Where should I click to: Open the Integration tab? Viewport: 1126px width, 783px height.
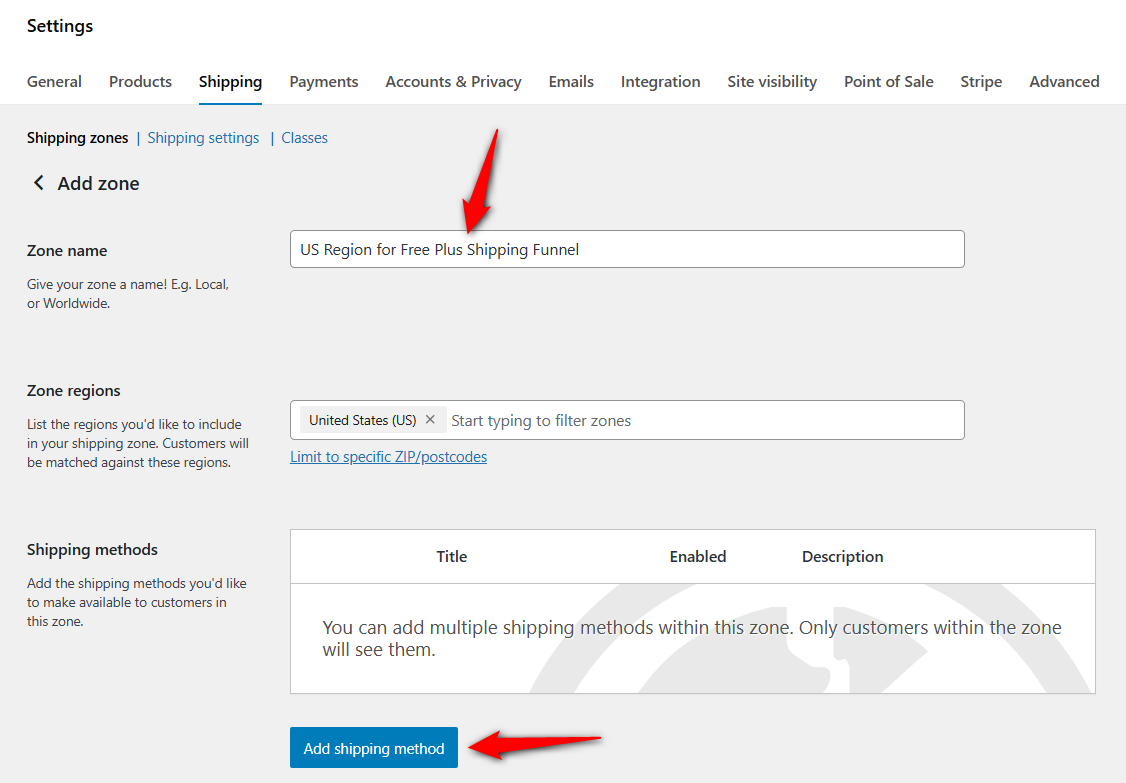(660, 82)
